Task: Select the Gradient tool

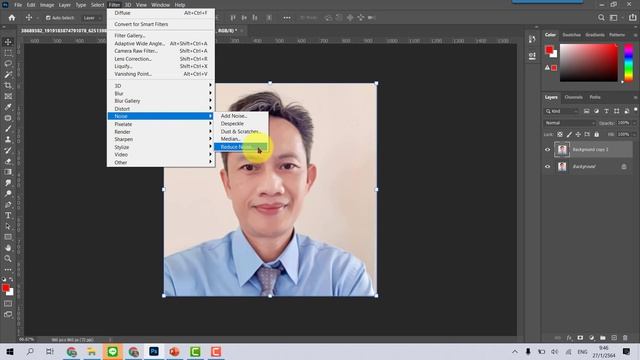Action: (8, 172)
